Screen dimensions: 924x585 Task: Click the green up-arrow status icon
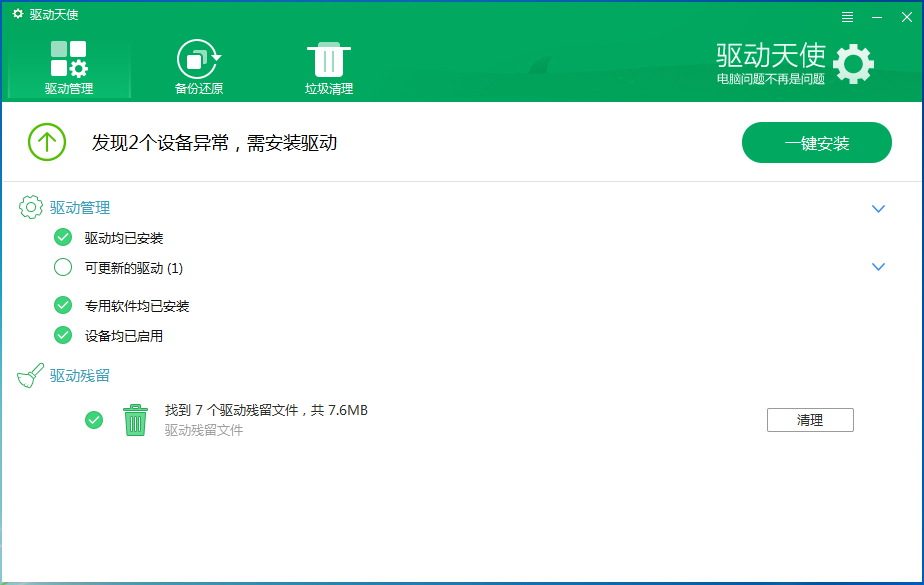47,142
